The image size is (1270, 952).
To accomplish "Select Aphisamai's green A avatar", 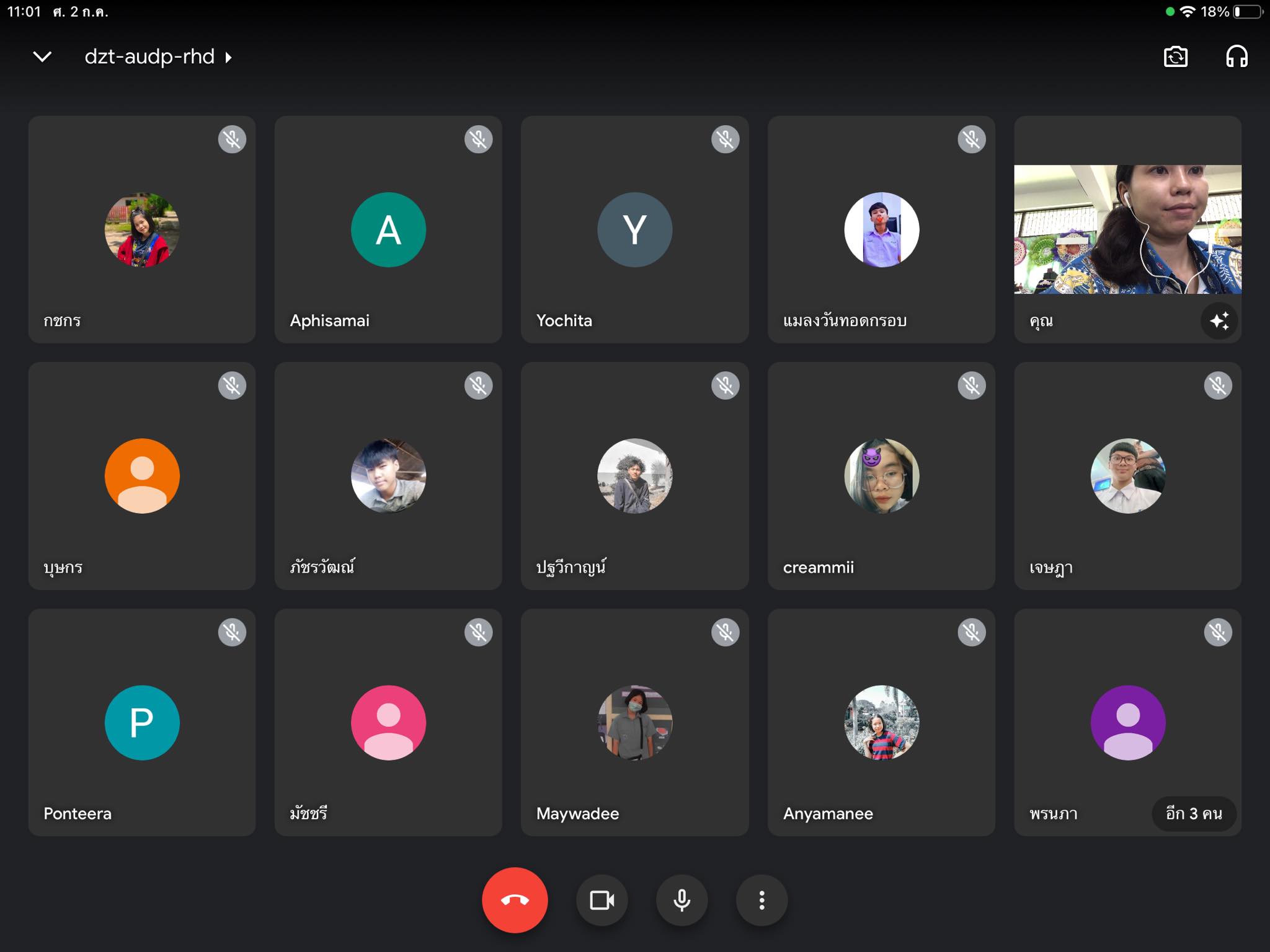I will (x=388, y=229).
